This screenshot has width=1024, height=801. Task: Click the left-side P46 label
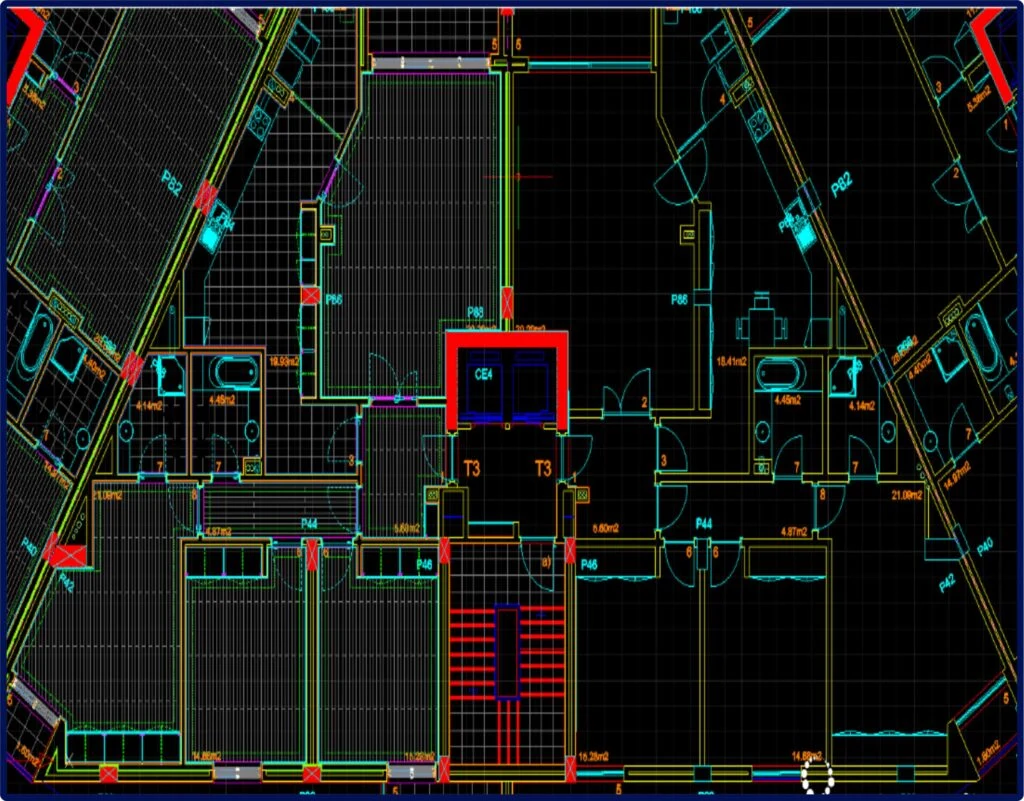tap(423, 566)
